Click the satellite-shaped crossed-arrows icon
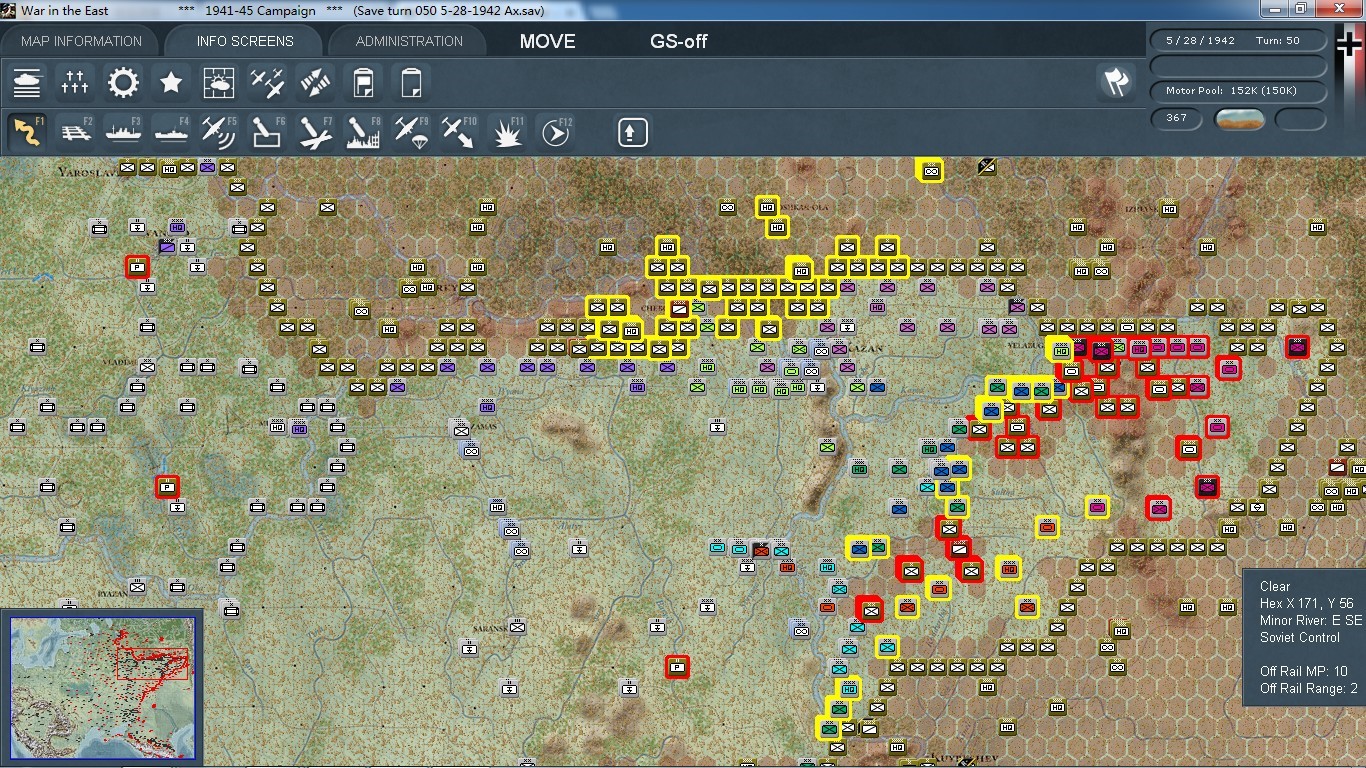This screenshot has width=1366, height=768. [315, 83]
